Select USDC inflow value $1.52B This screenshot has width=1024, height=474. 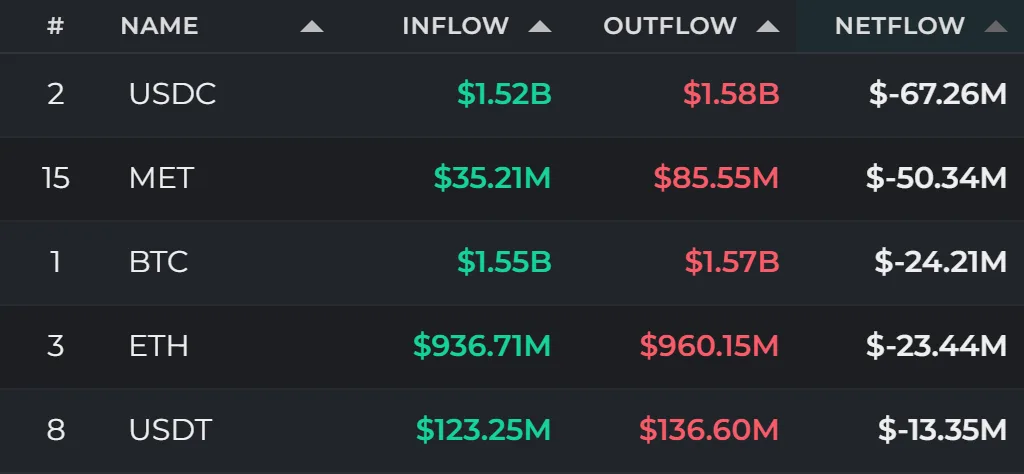pos(504,95)
